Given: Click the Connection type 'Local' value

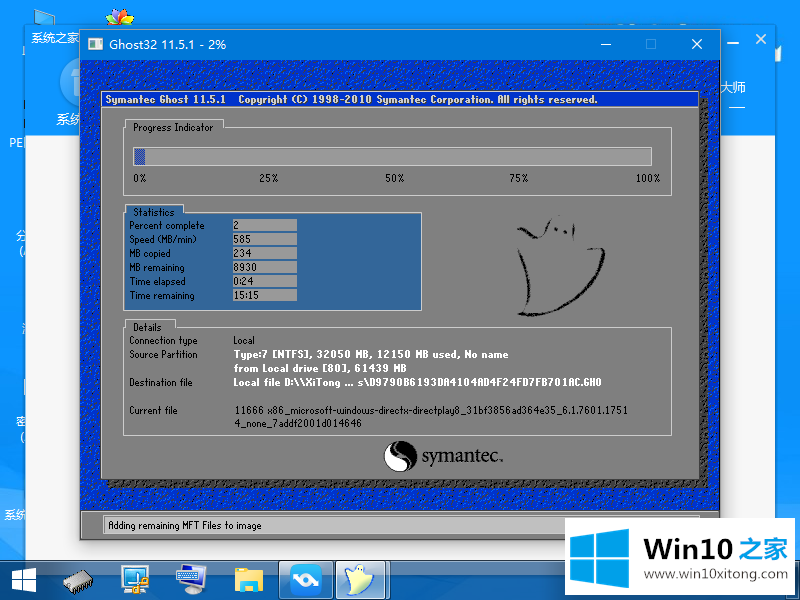Looking at the screenshot, I should click(x=244, y=340).
